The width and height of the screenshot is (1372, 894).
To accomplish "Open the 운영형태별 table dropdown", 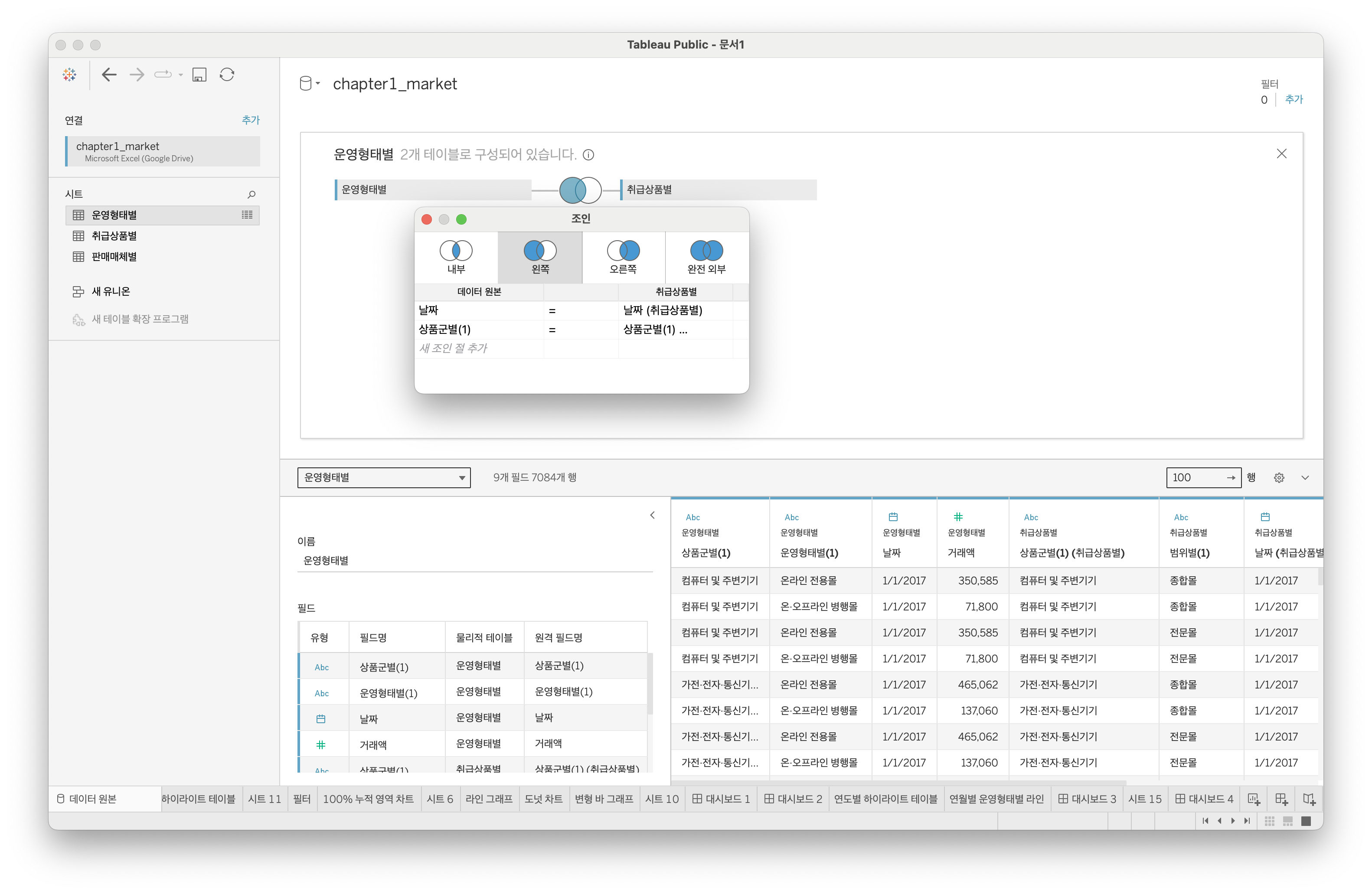I will 383,477.
